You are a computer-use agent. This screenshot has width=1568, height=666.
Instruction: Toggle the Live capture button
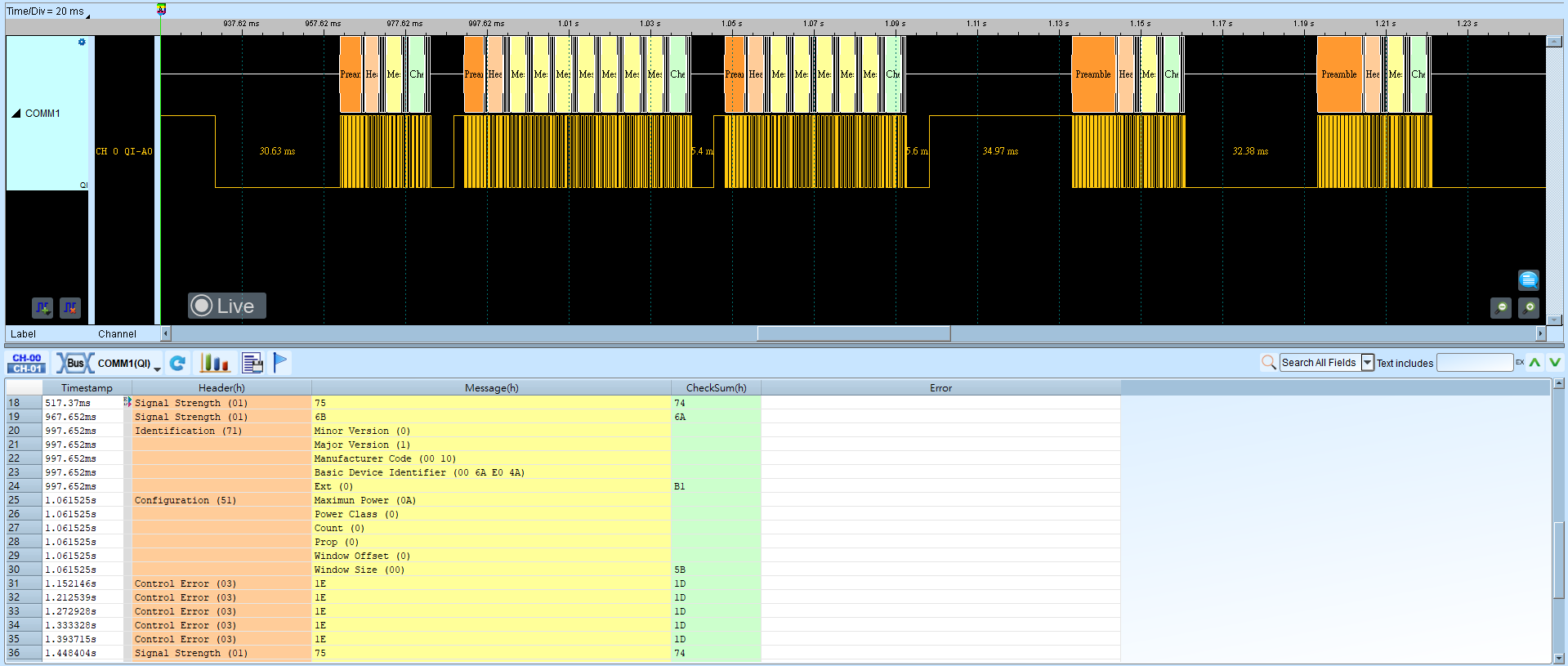pos(227,306)
